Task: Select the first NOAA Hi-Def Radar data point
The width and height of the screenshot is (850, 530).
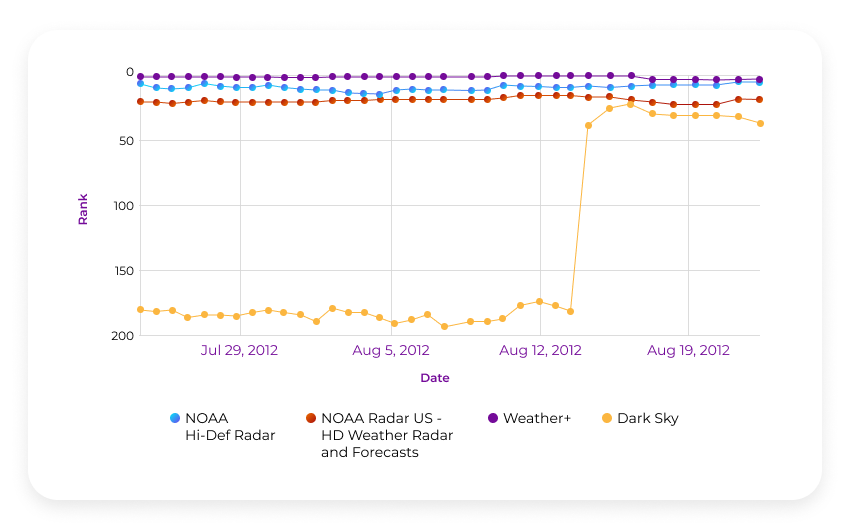Action: 141,83
